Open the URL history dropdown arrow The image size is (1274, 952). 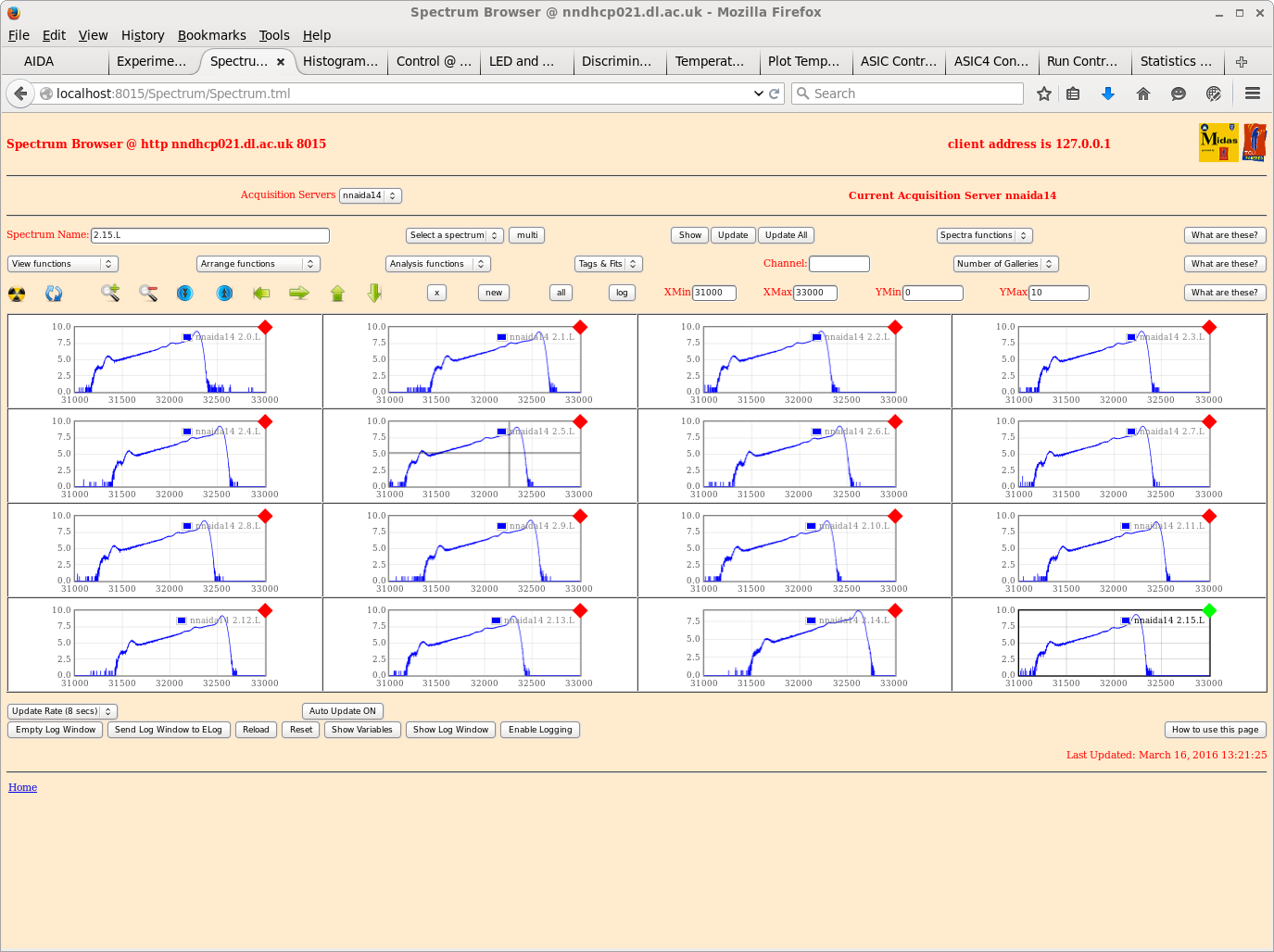click(x=759, y=94)
